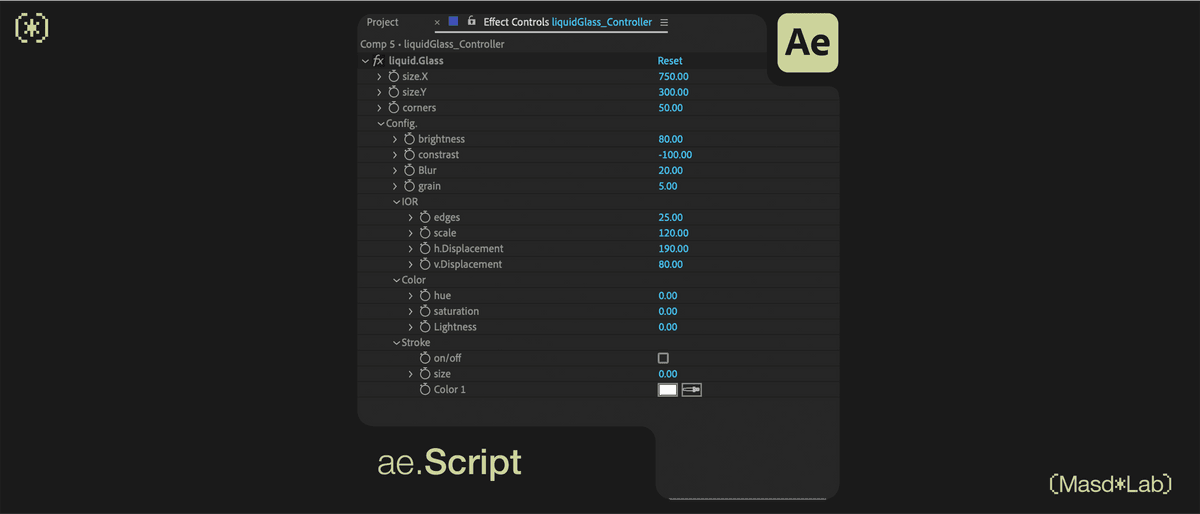Enable the Blur animation stopwatch
The height and width of the screenshot is (514, 1200).
click(410, 171)
